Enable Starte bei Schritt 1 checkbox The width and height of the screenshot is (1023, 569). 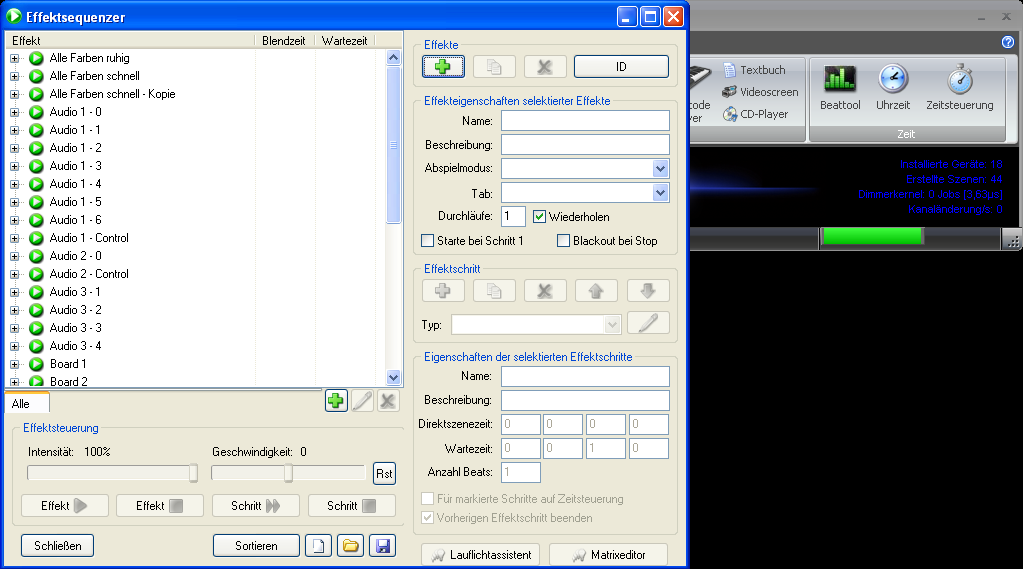(x=428, y=241)
